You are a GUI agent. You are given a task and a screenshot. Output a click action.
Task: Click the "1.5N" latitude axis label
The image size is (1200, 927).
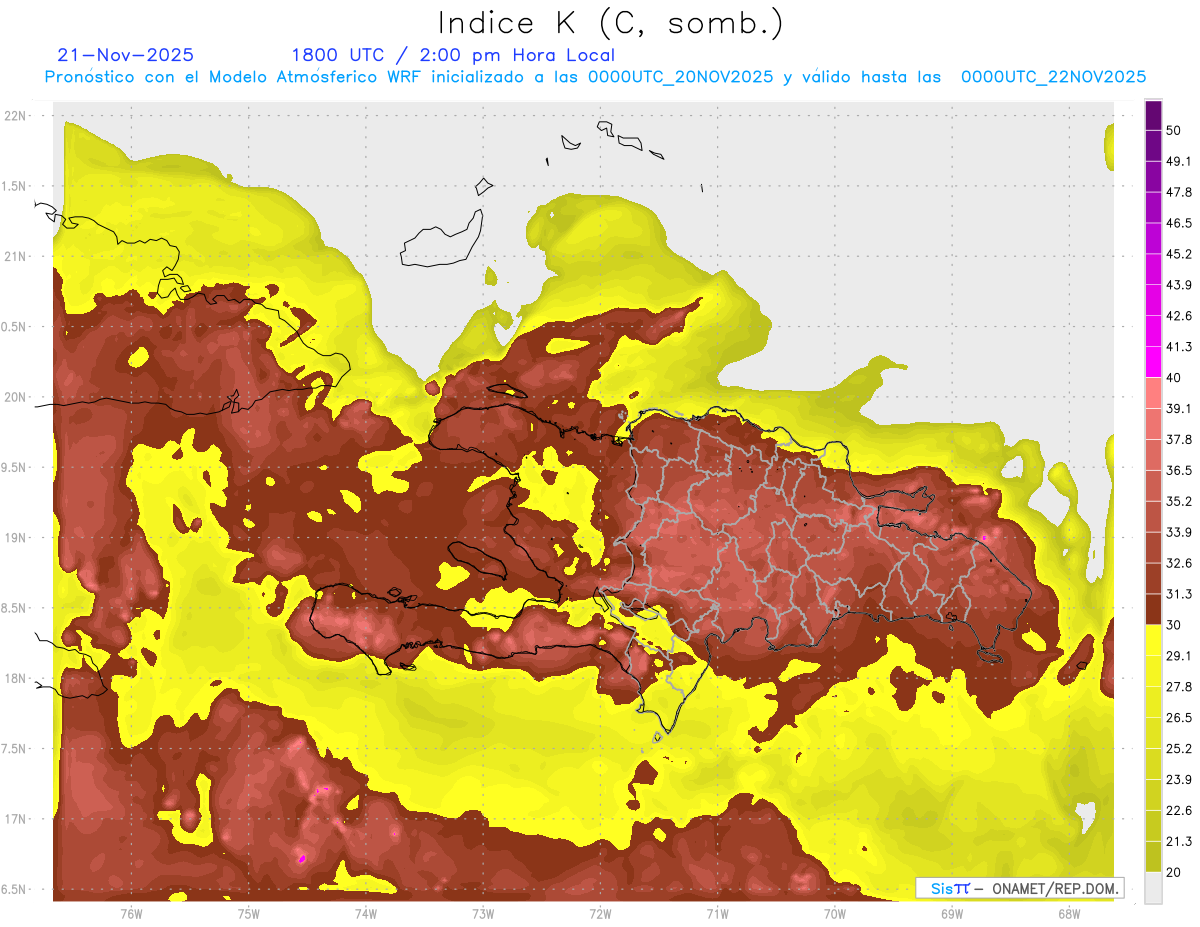tap(13, 186)
